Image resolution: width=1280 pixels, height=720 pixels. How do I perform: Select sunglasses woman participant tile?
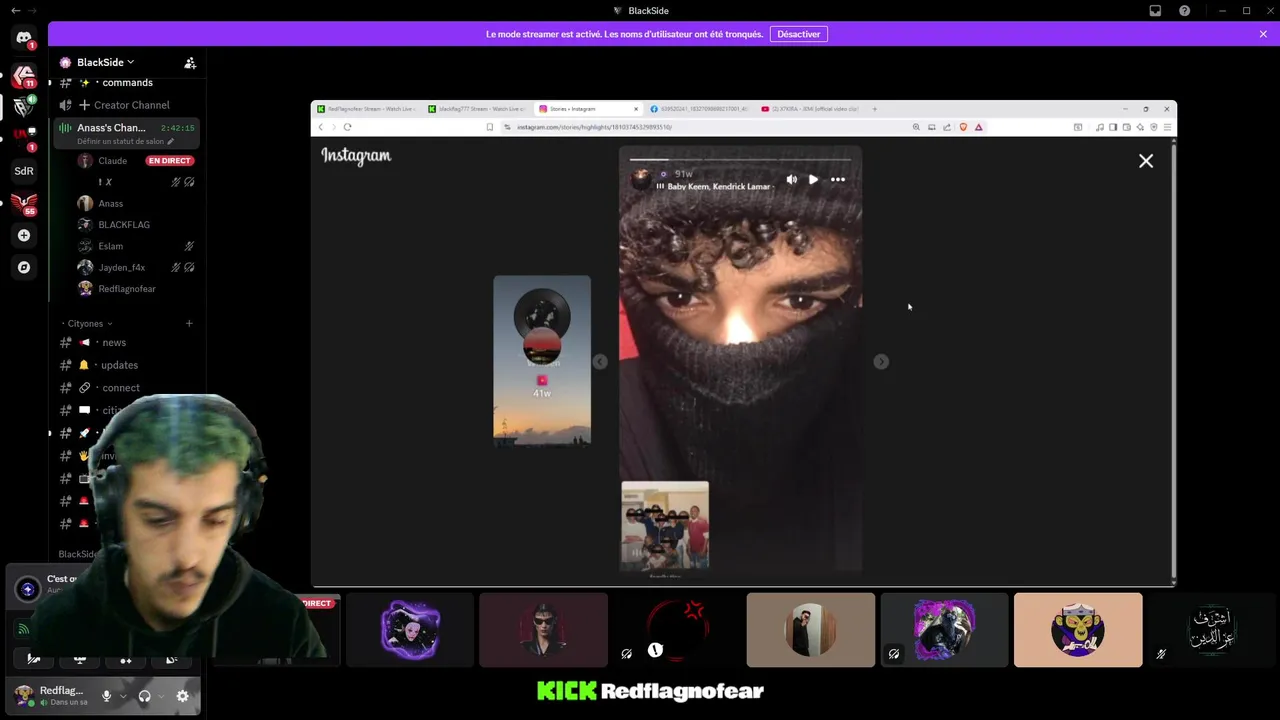point(543,630)
